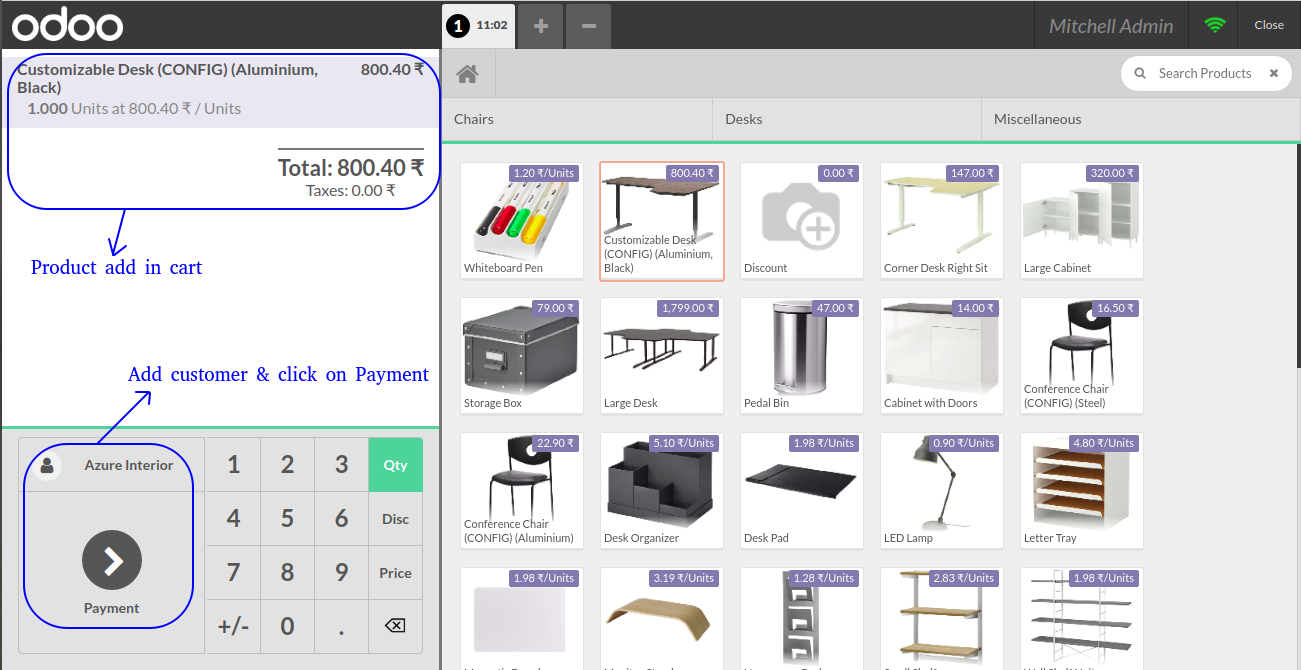Add Cabinet with Doors to order
The height and width of the screenshot is (670, 1301).
(x=942, y=356)
